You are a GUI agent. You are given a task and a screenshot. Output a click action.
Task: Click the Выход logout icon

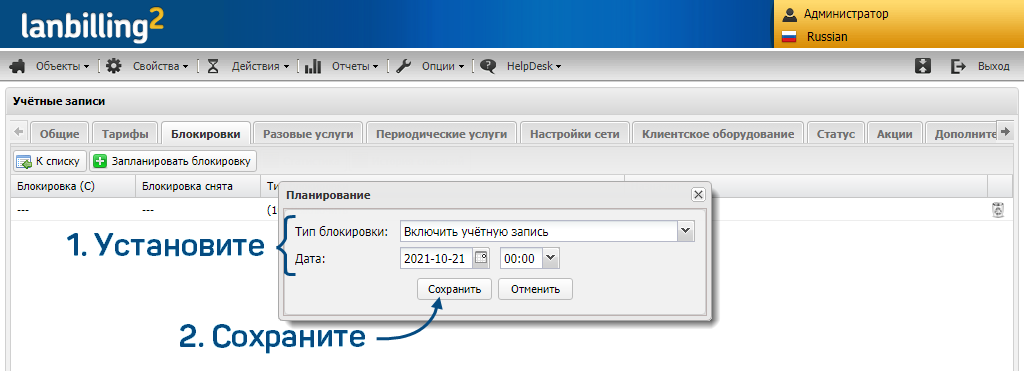tap(958, 66)
